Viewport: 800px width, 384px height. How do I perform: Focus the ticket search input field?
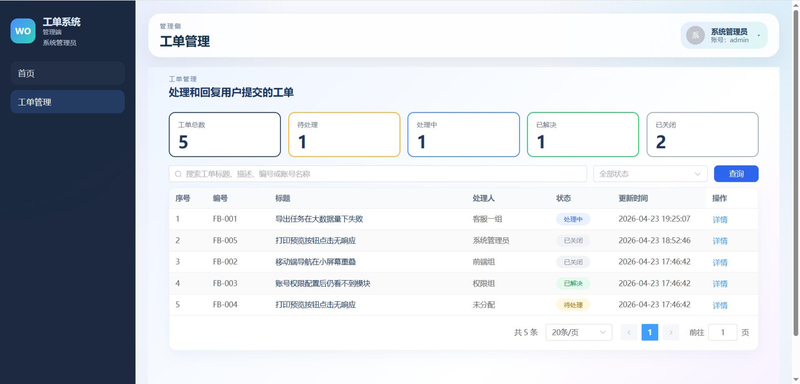[378, 174]
